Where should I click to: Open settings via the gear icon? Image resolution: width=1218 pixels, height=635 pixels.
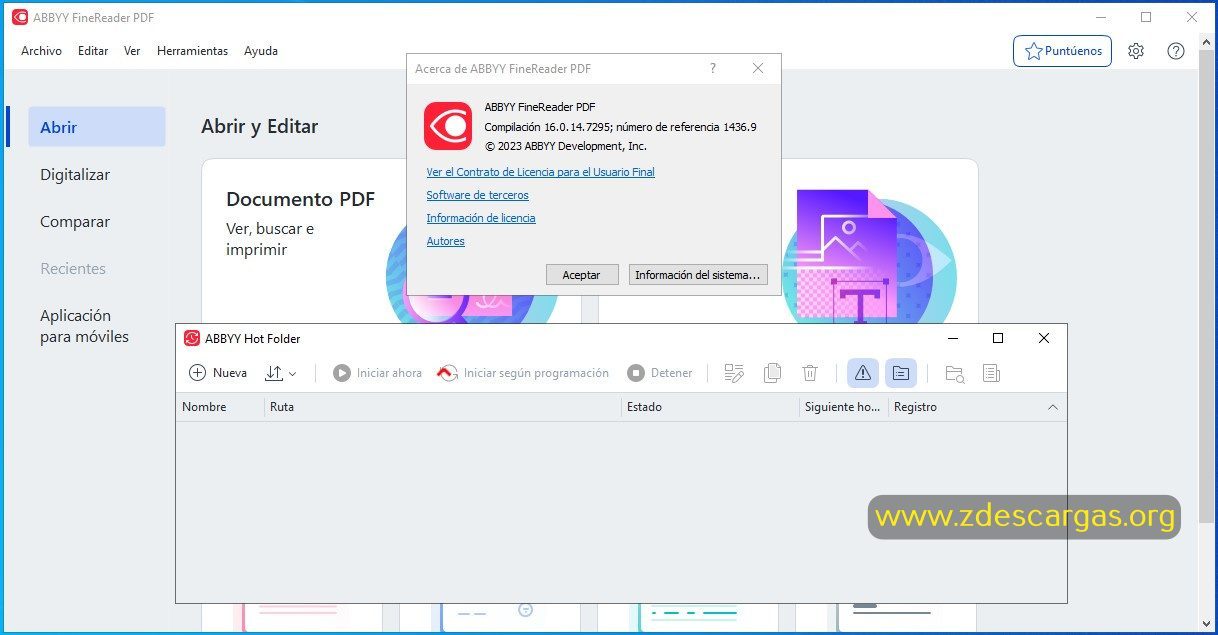tap(1136, 51)
